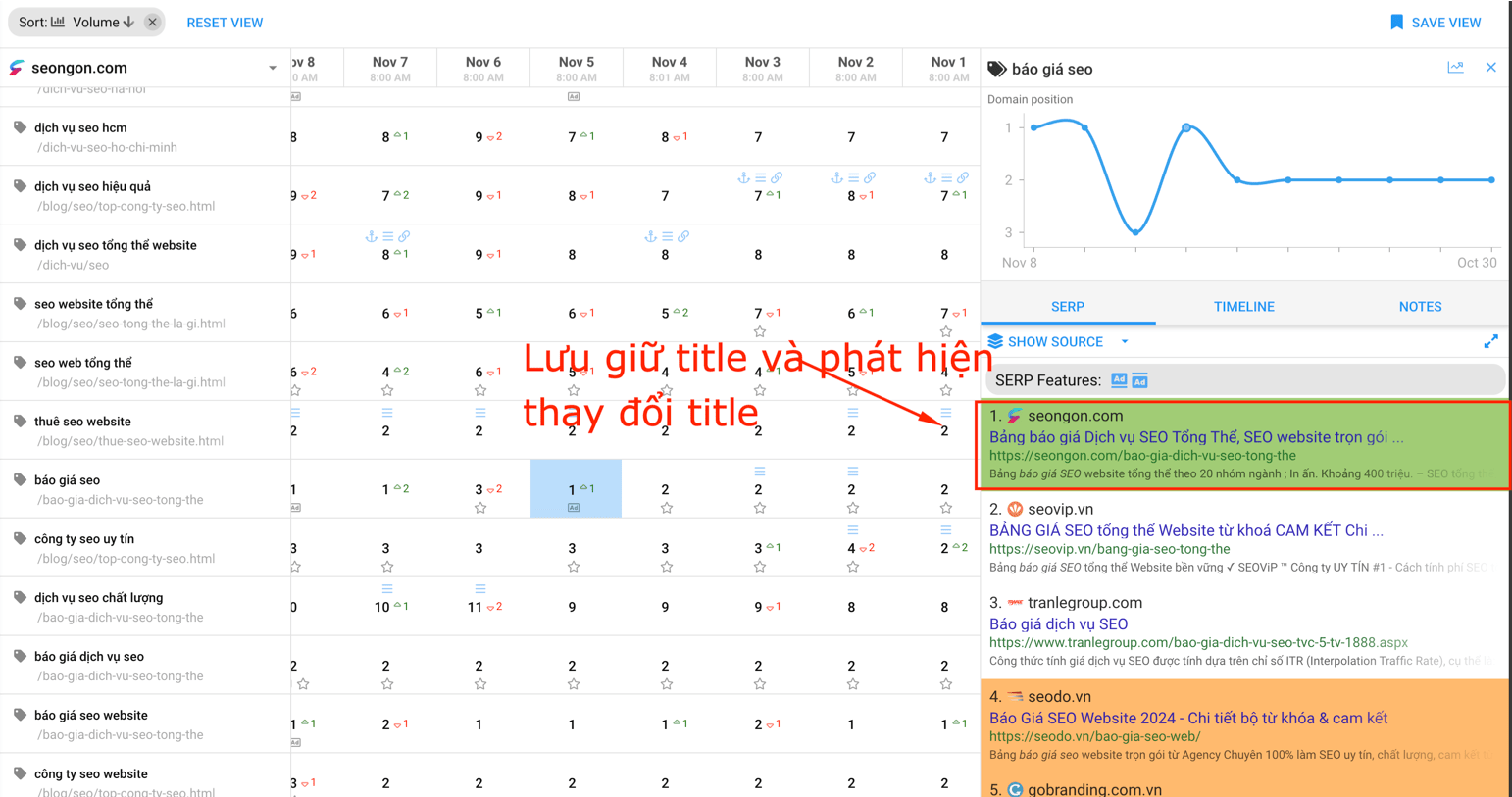The width and height of the screenshot is (1512, 797).
Task: Open the seongon.com domain dropdown arrow
Action: click(x=272, y=68)
